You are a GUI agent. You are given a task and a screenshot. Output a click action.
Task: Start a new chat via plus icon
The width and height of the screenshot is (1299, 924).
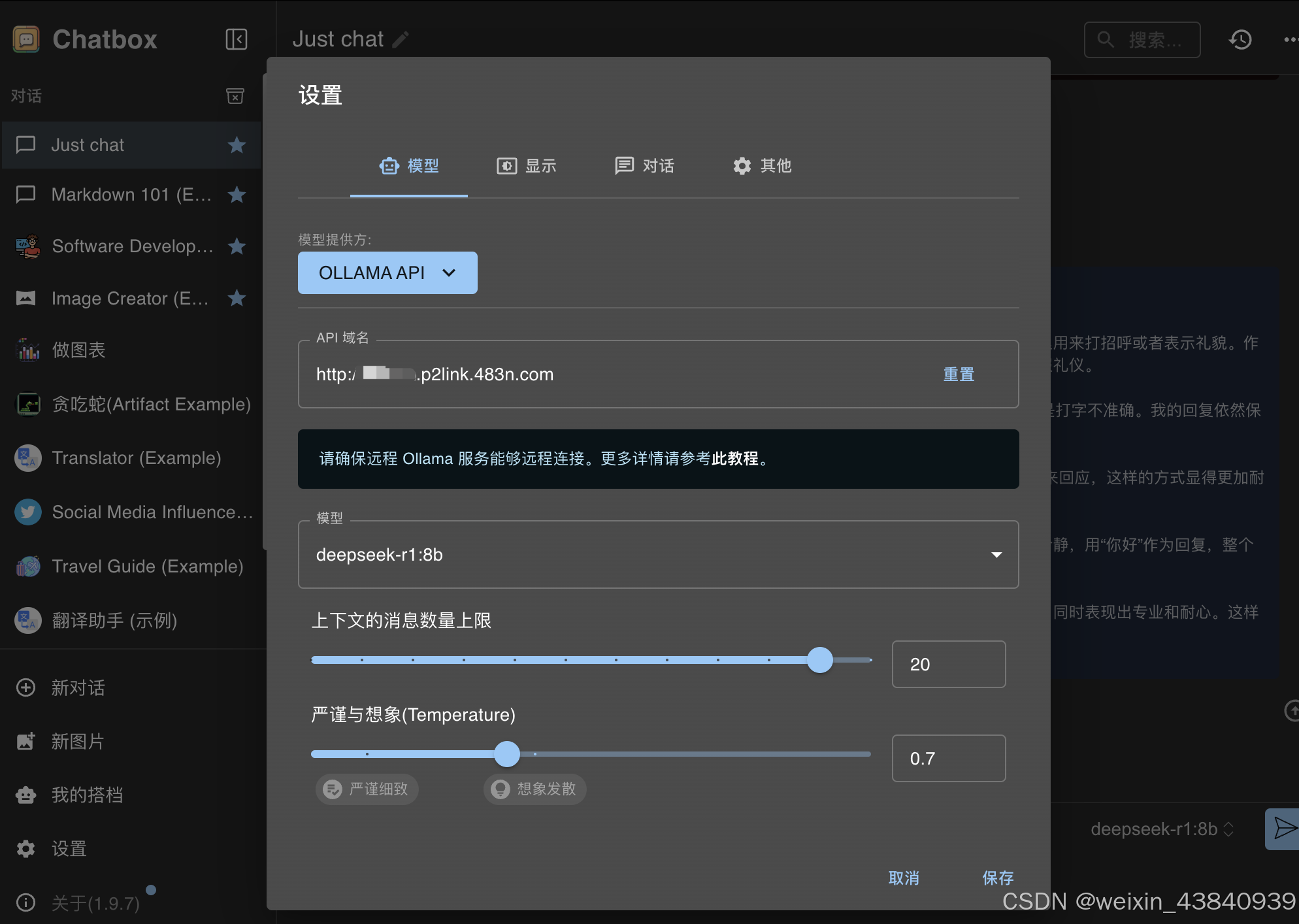26,687
